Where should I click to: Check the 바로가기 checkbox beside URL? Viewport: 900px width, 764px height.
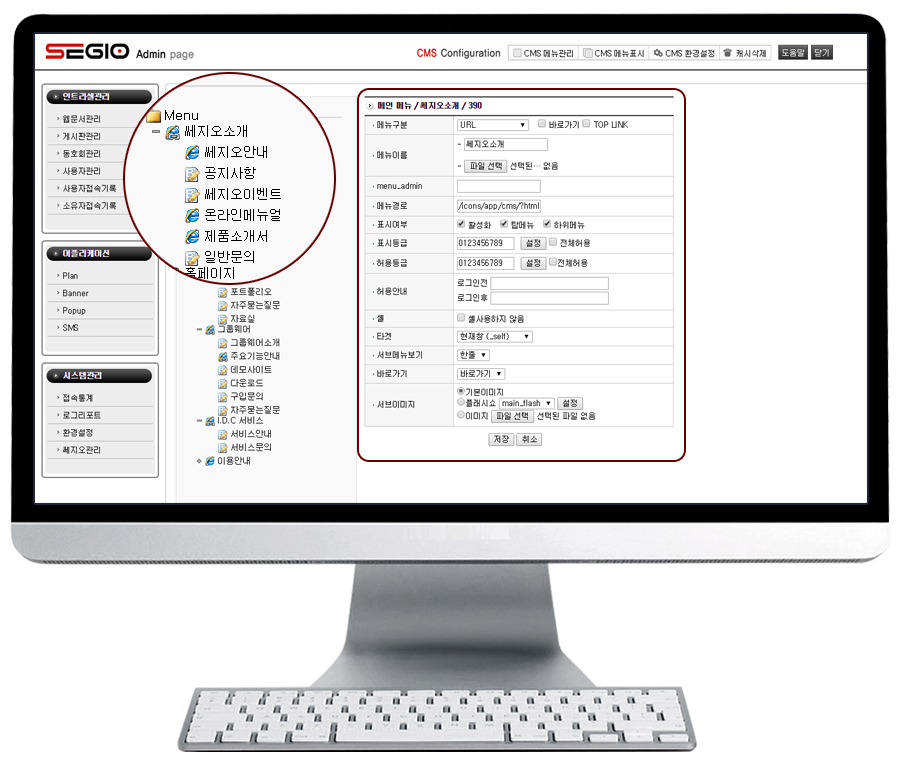click(542, 123)
